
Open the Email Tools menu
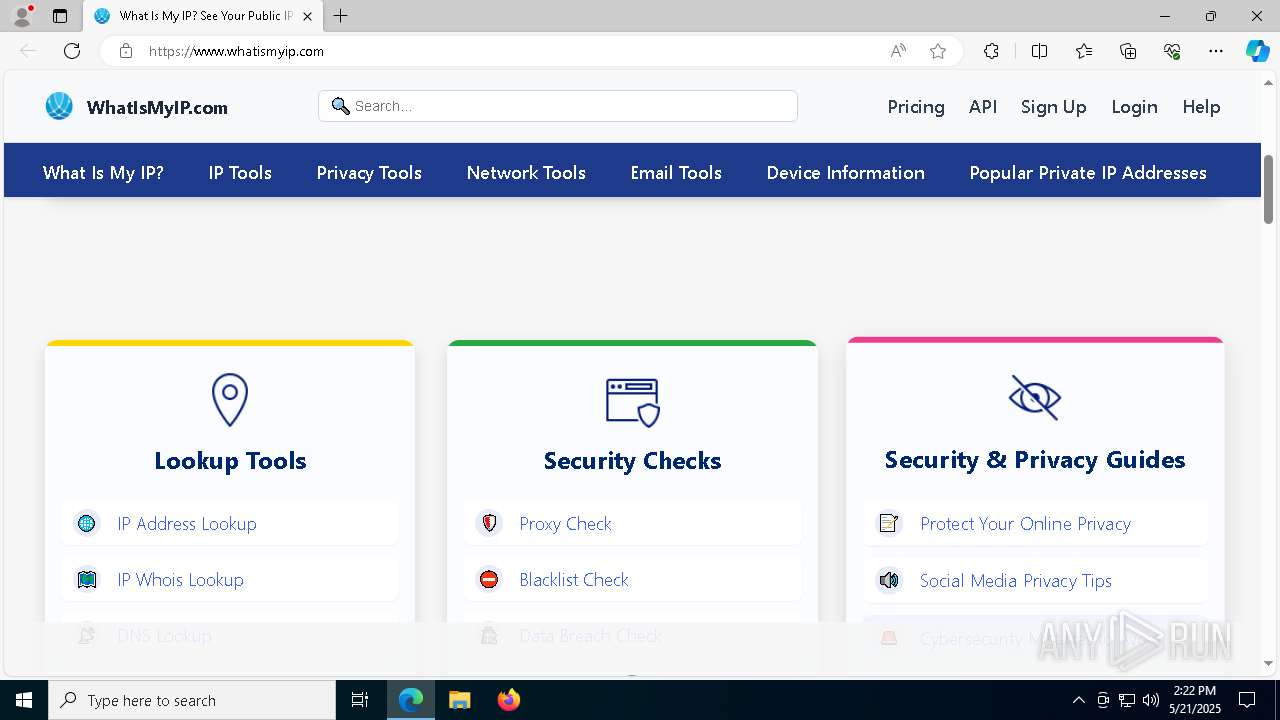676,173
